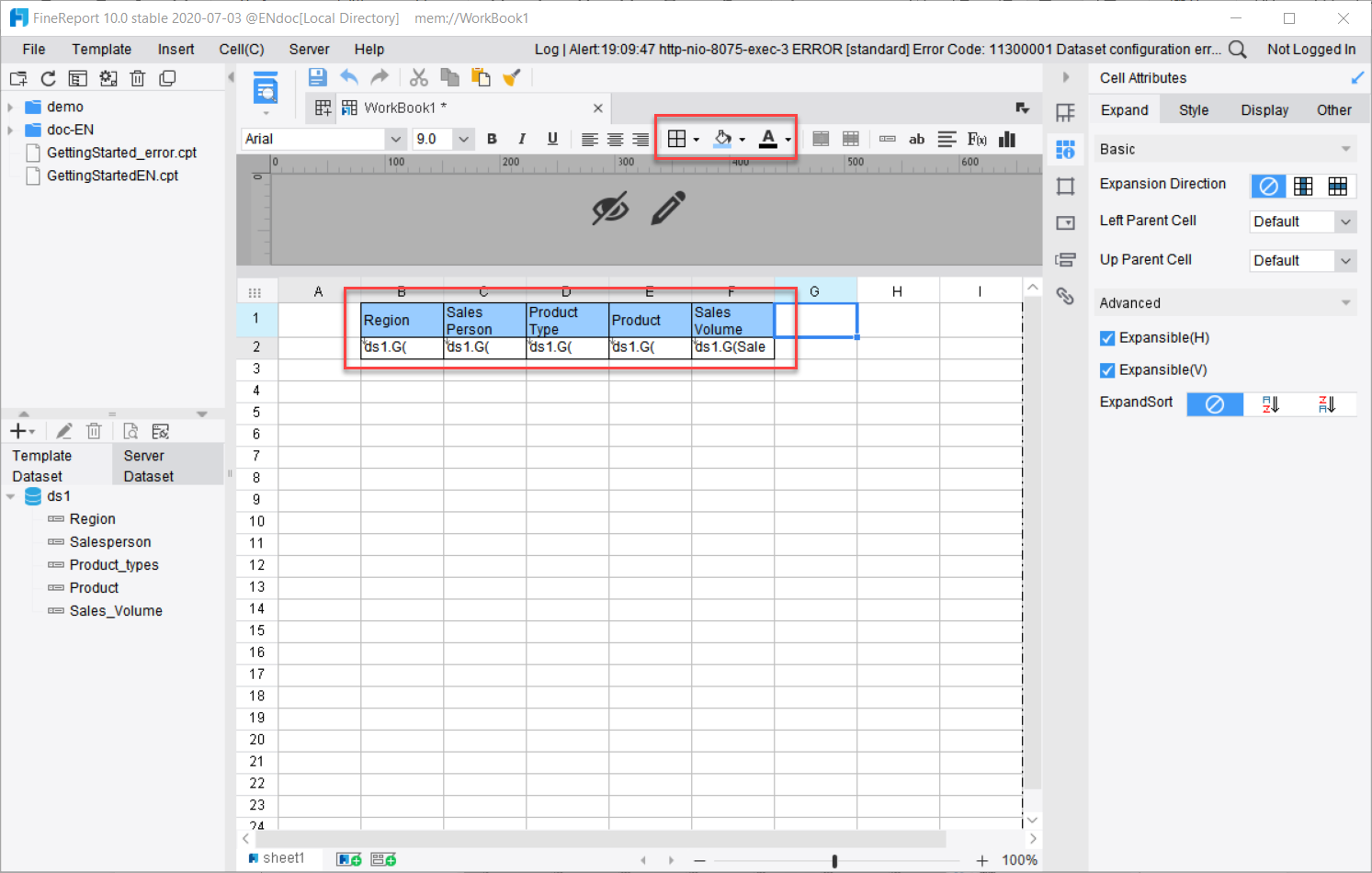Toggle bold formatting
This screenshot has height=873, width=1372.
493,139
